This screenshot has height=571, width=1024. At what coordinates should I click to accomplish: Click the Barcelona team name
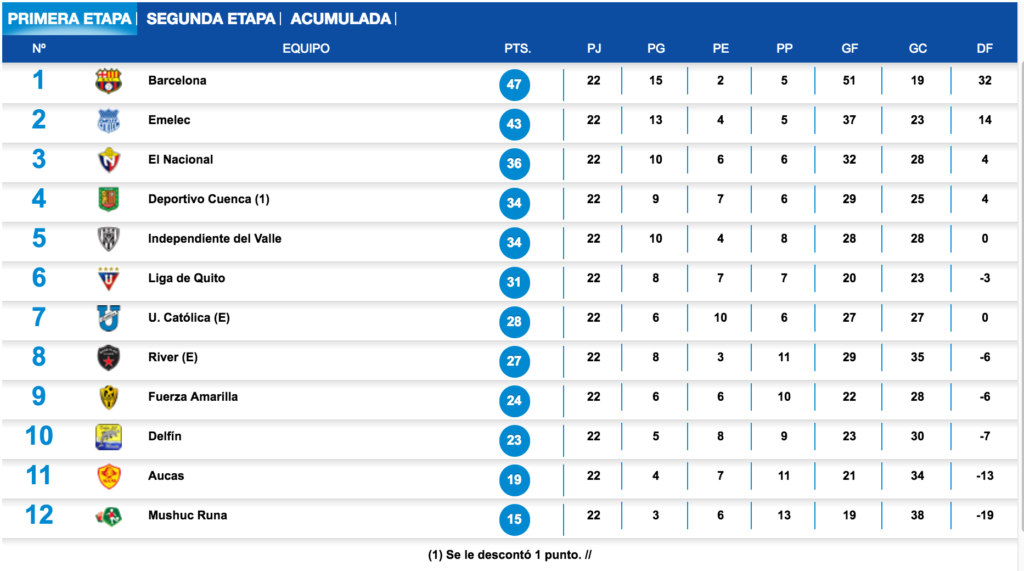click(177, 81)
